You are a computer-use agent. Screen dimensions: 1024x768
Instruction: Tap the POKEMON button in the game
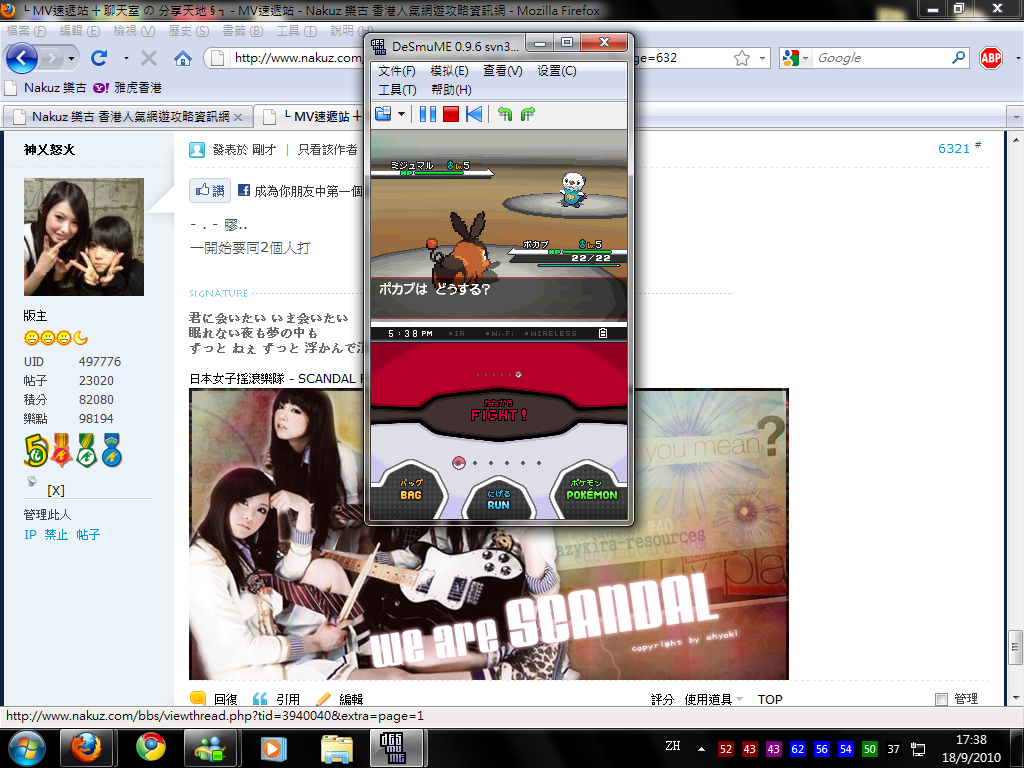coord(591,492)
